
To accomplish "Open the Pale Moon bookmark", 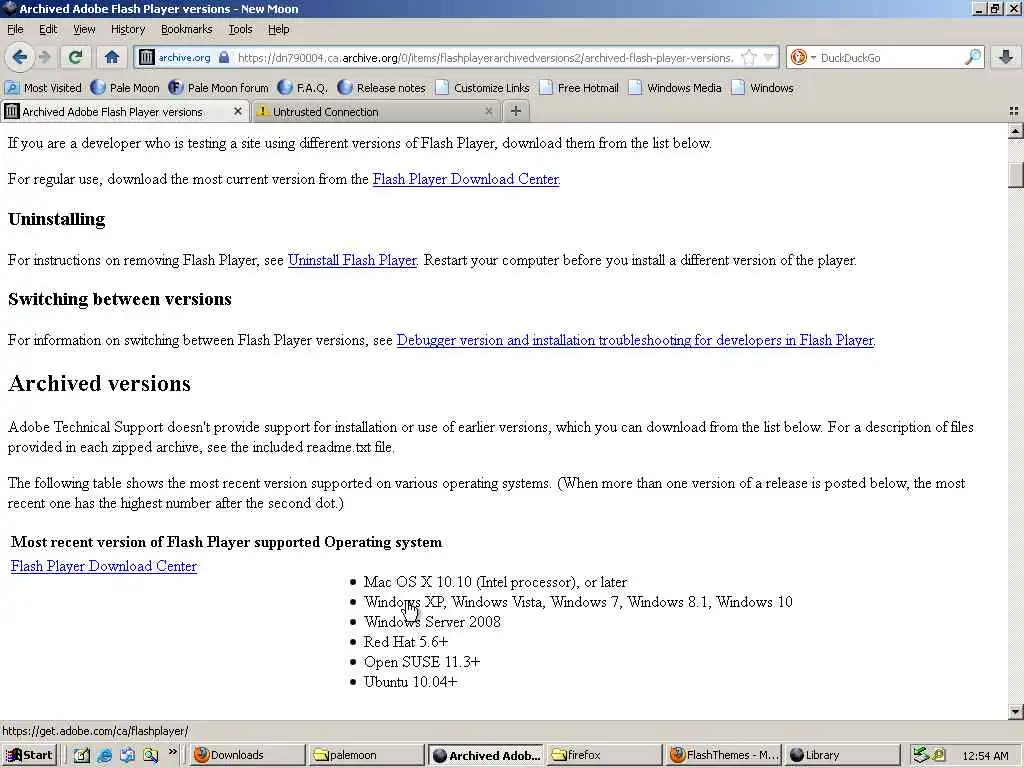I will pos(125,88).
